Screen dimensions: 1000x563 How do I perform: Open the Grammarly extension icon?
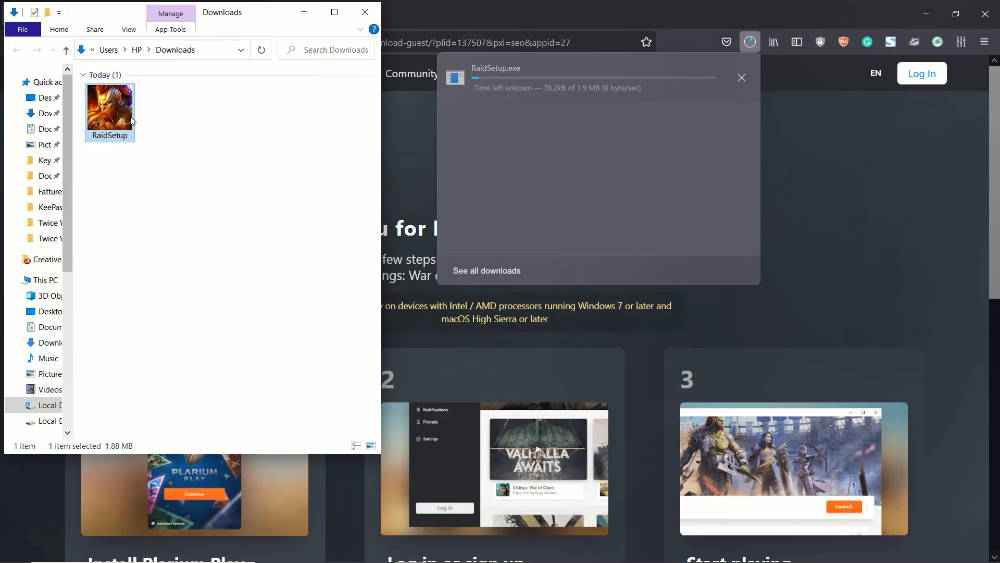click(867, 42)
